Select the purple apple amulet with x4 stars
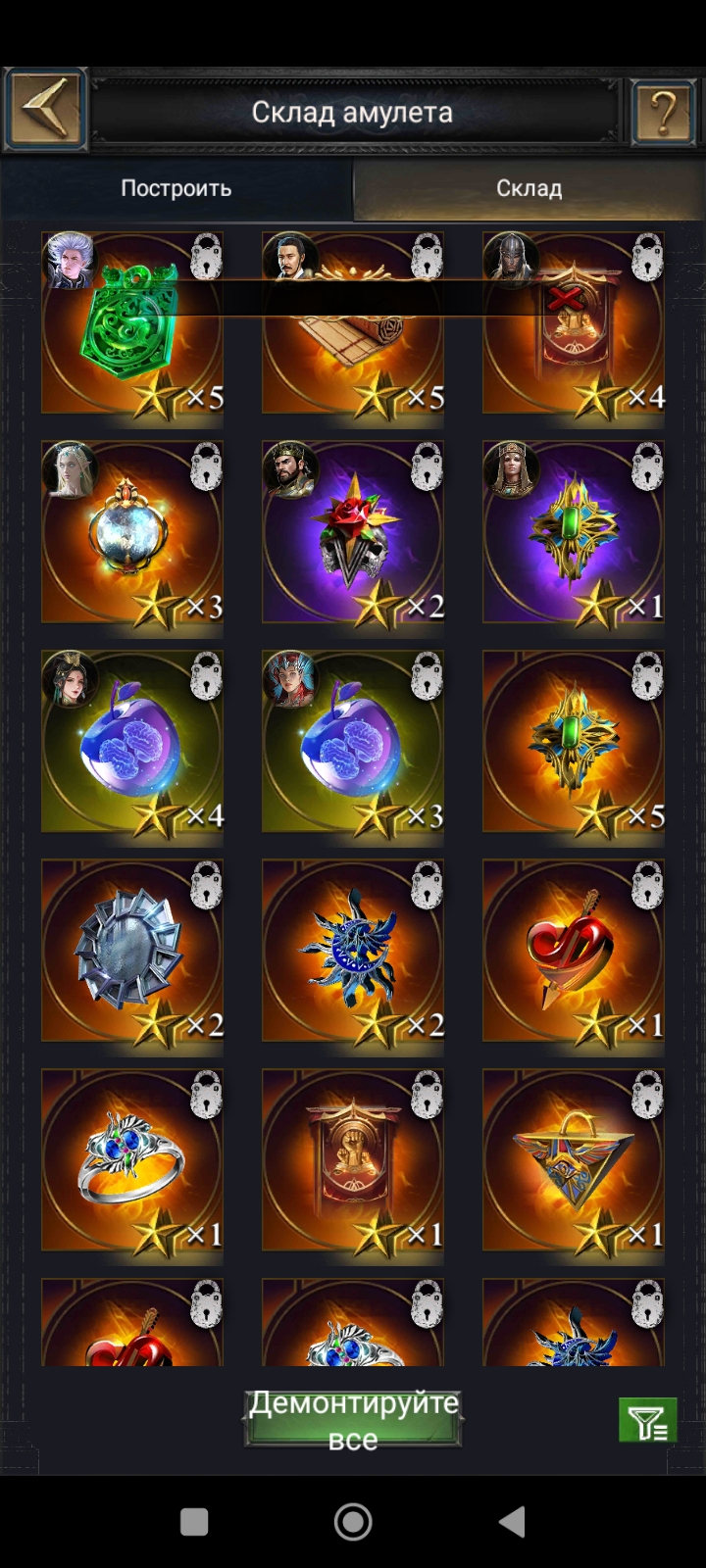 pyautogui.click(x=132, y=742)
